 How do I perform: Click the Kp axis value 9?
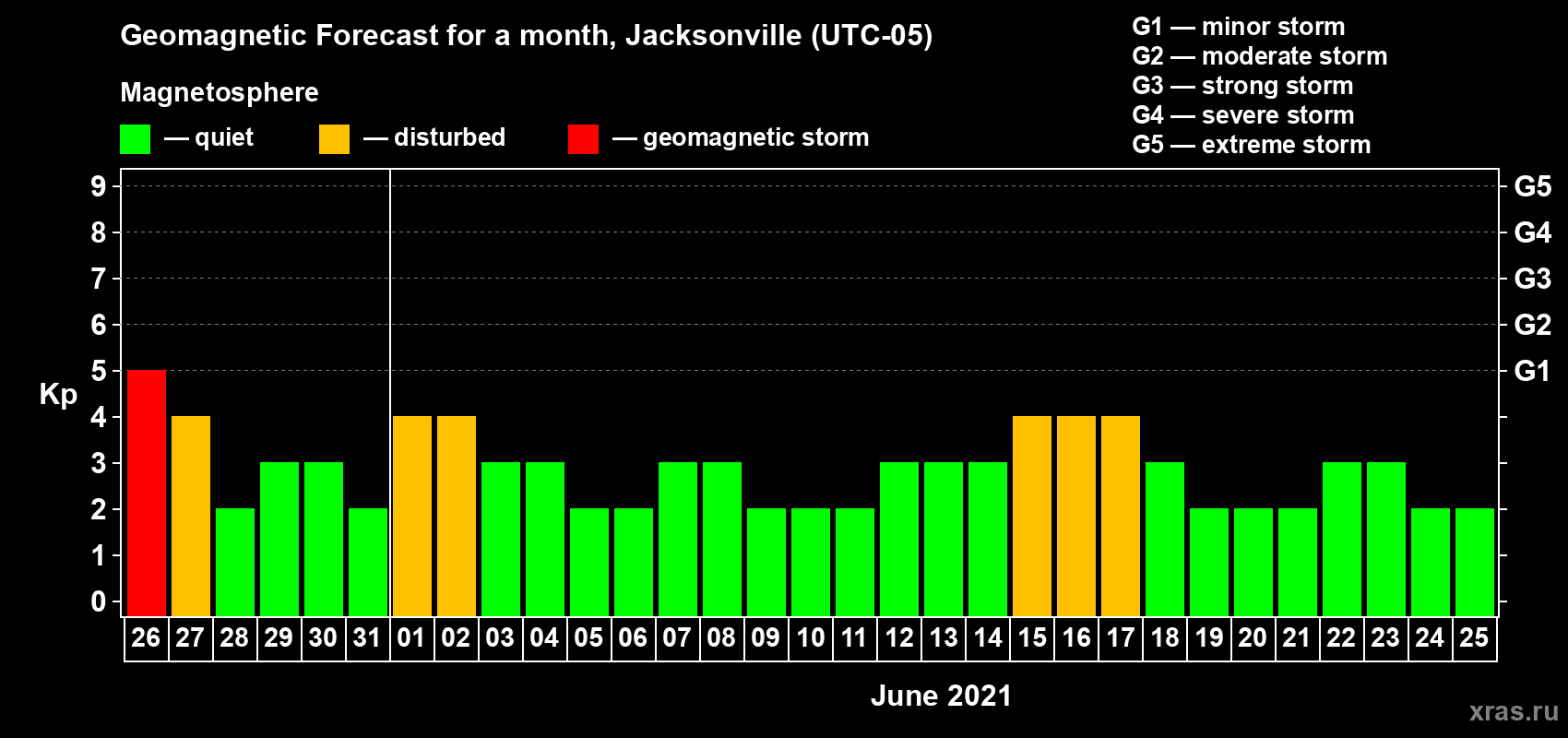(x=99, y=186)
